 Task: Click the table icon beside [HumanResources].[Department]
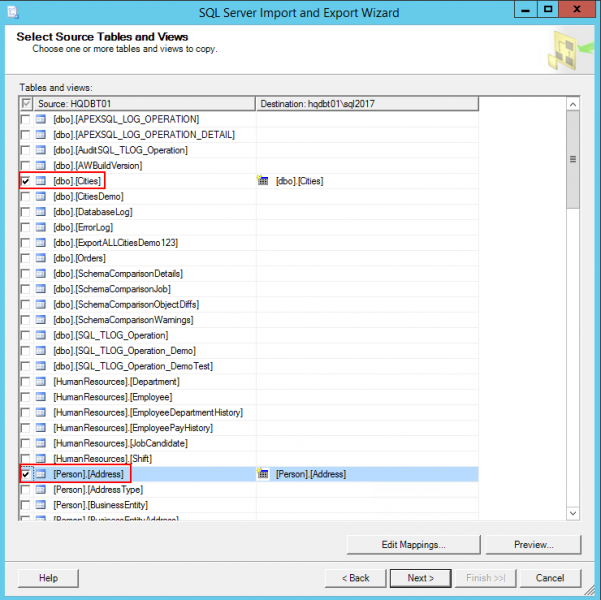[x=41, y=381]
